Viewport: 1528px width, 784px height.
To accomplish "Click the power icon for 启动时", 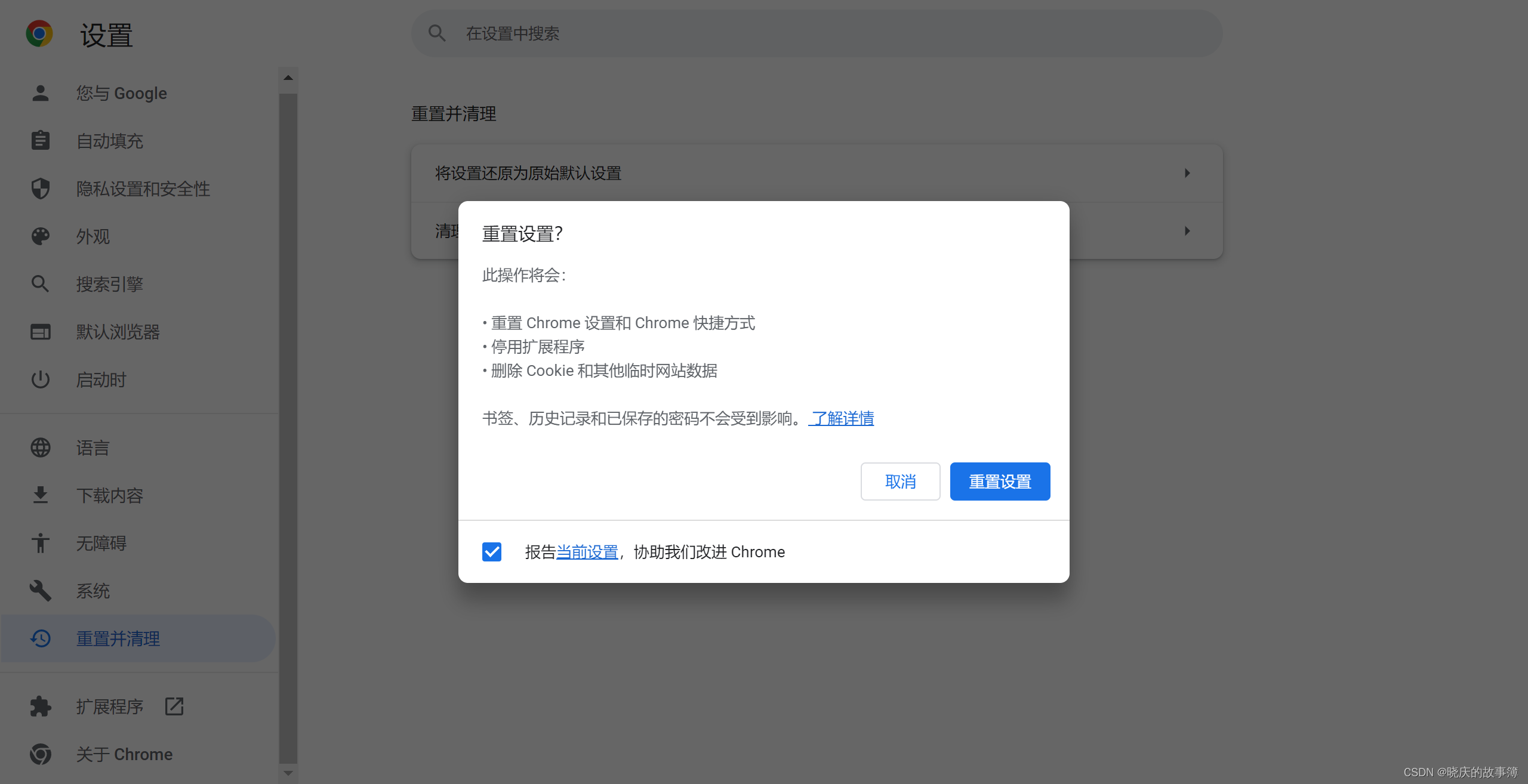I will [40, 379].
